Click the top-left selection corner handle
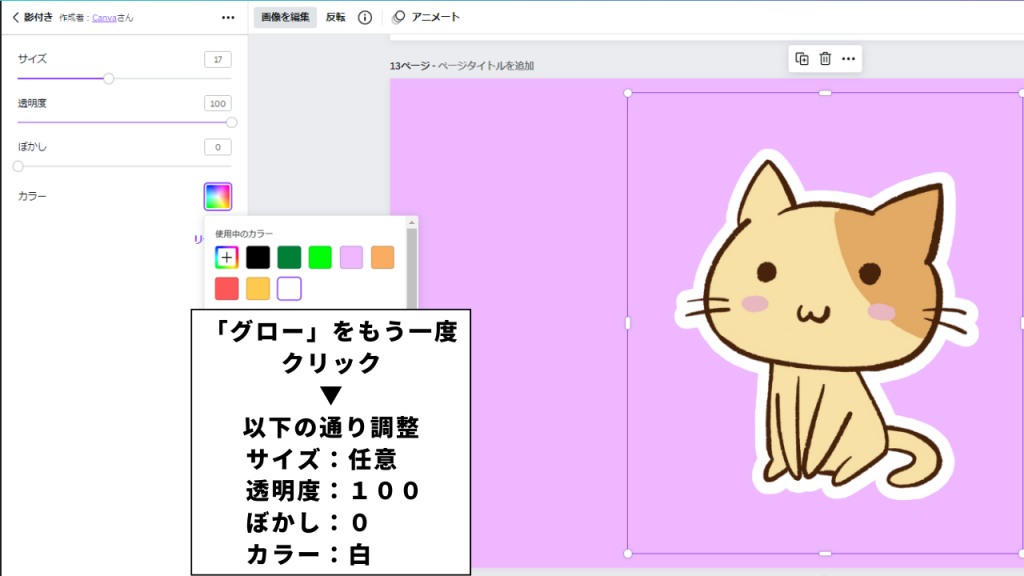Image resolution: width=1024 pixels, height=576 pixels. coord(628,93)
